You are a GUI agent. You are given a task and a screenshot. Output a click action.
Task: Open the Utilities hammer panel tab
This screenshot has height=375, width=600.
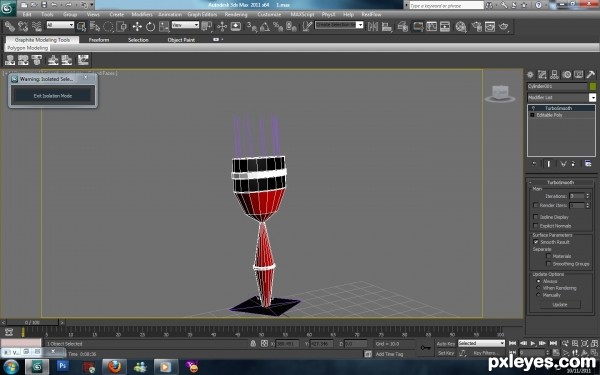590,75
